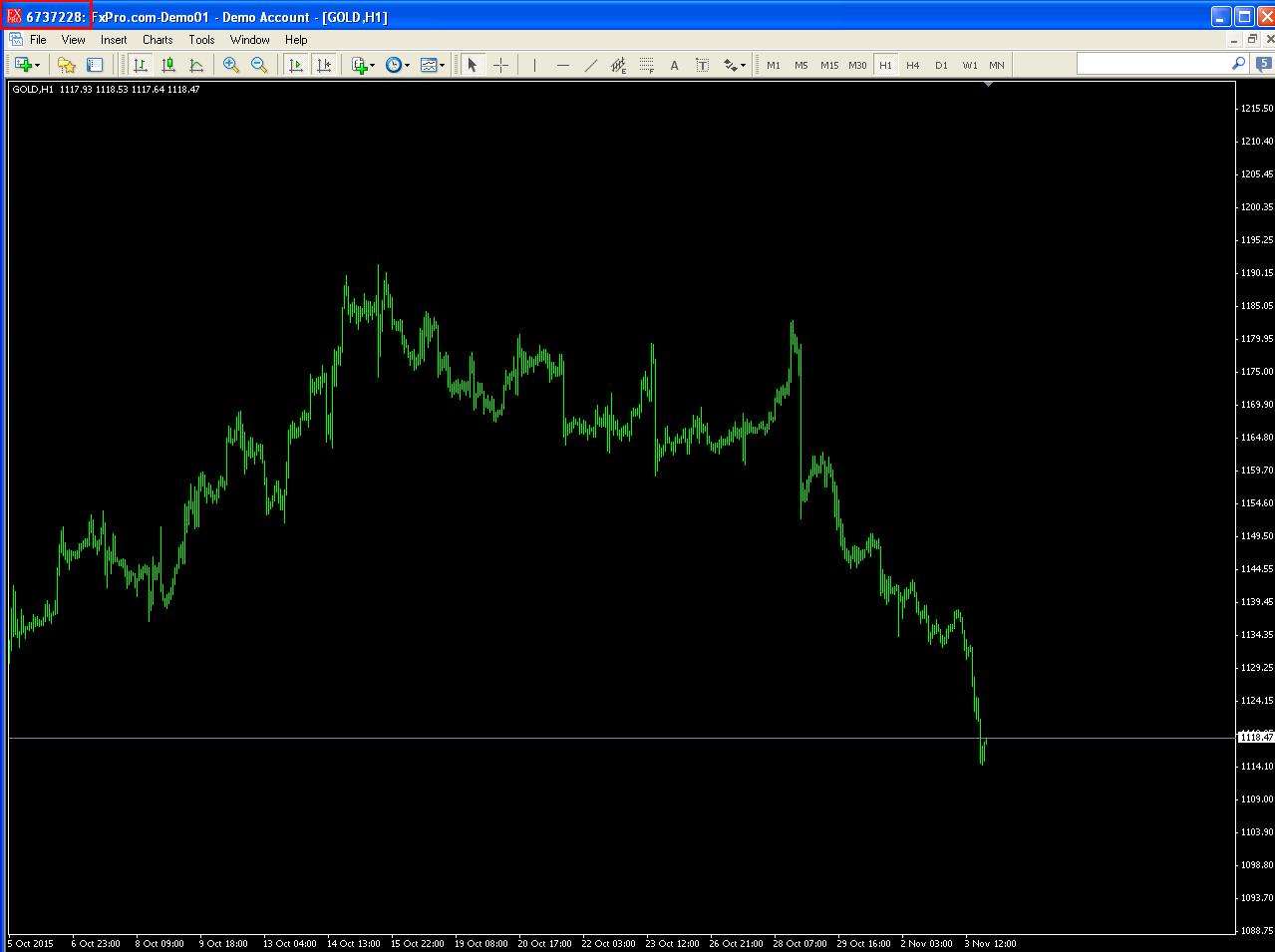Select the H1 timeframe button
1275x952 pixels.
tap(885, 65)
